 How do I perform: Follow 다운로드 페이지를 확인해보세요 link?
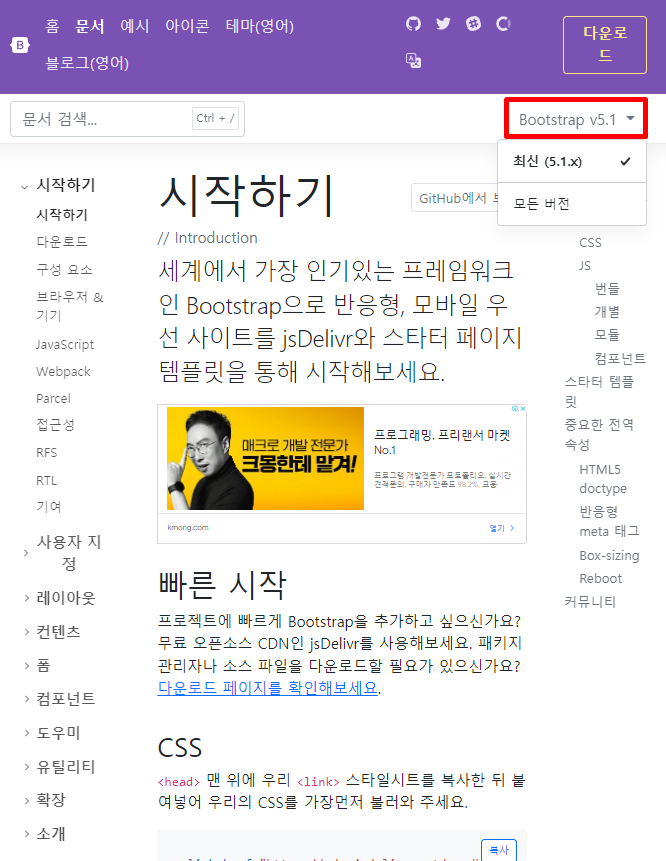click(267, 687)
